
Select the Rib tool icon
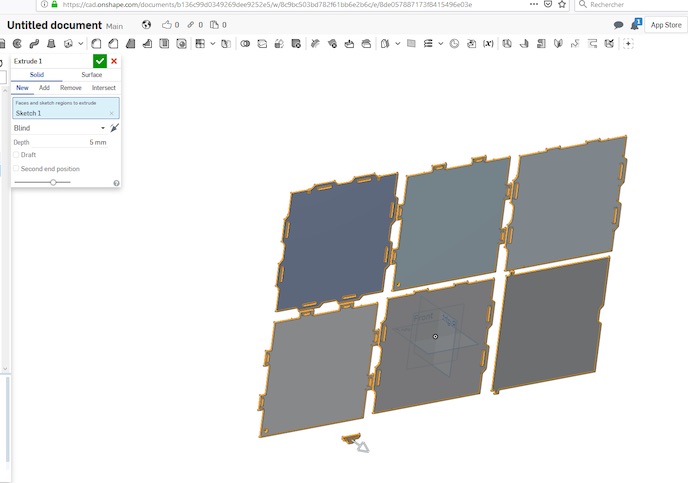point(147,43)
